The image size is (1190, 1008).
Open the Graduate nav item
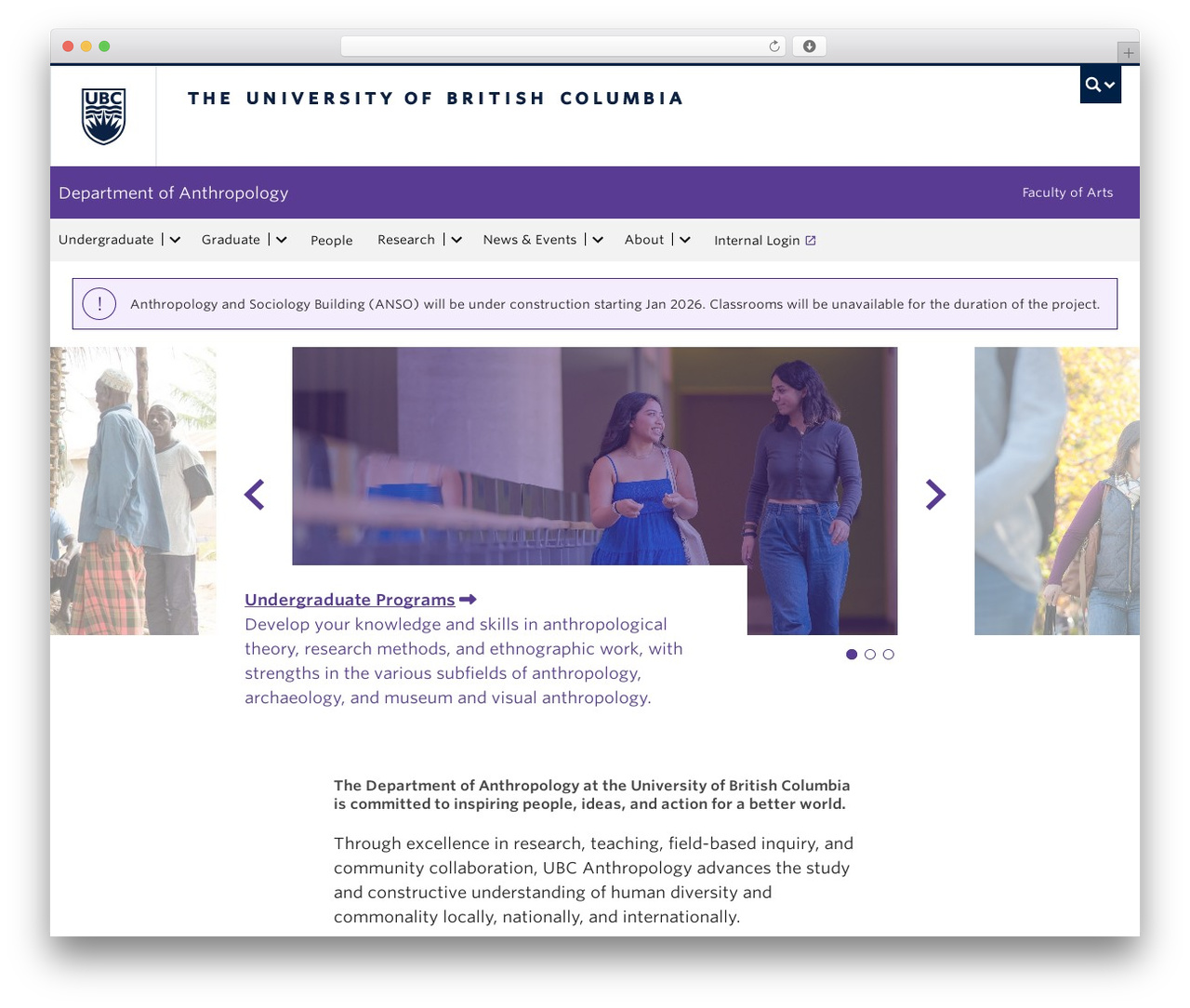click(231, 240)
